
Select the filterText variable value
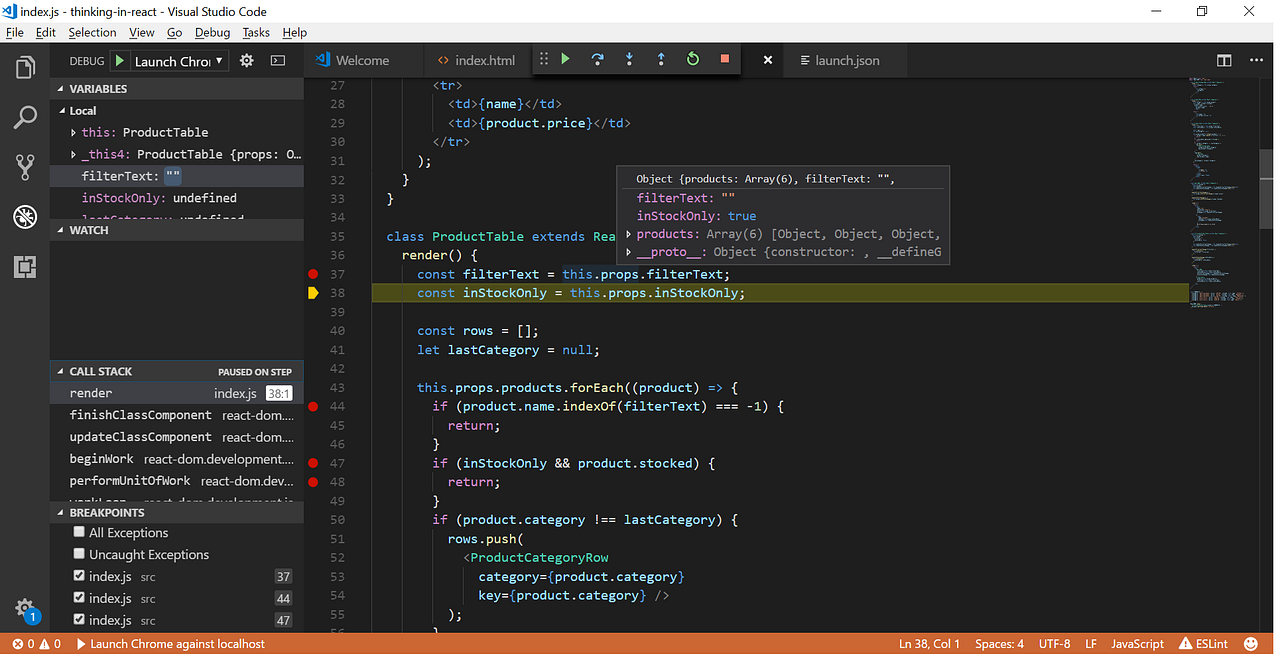pyautogui.click(x=173, y=176)
